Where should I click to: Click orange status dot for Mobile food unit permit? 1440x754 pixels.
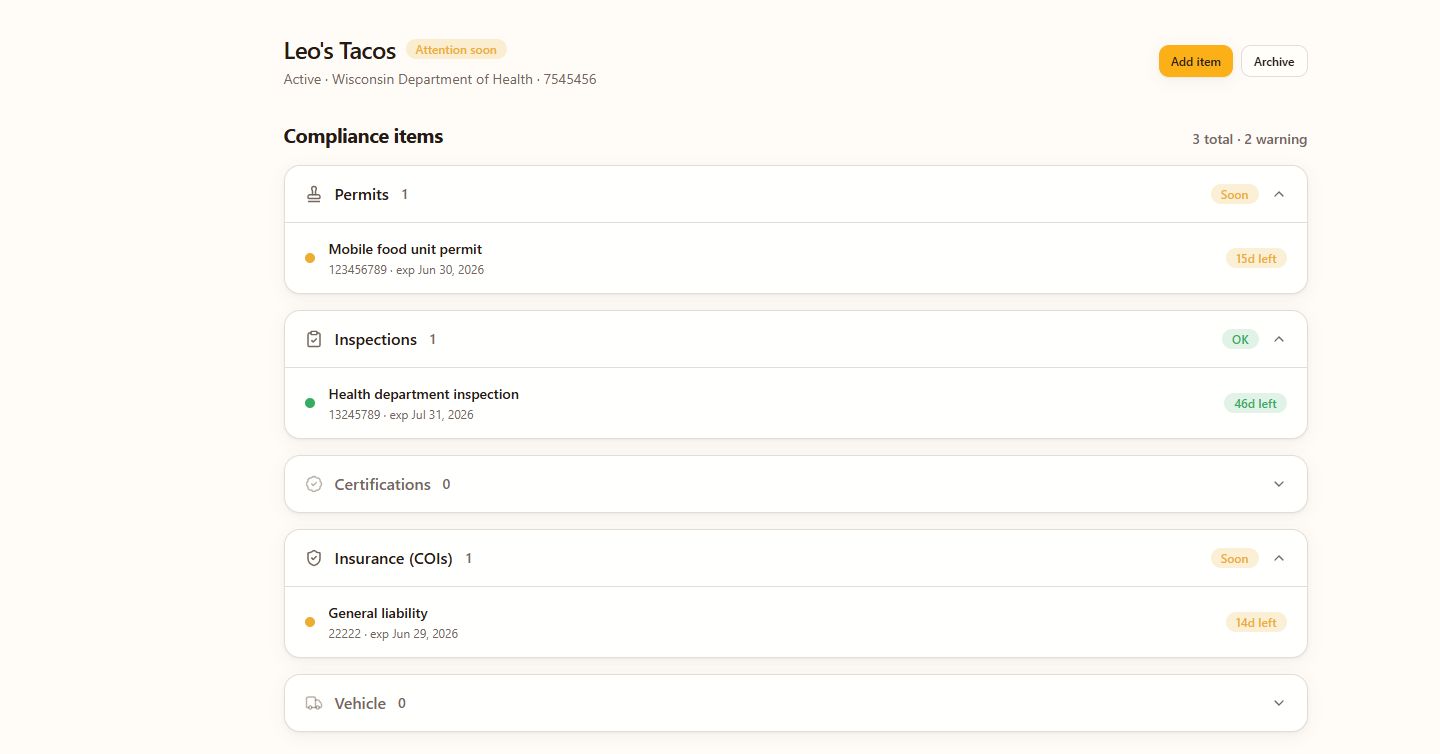310,258
